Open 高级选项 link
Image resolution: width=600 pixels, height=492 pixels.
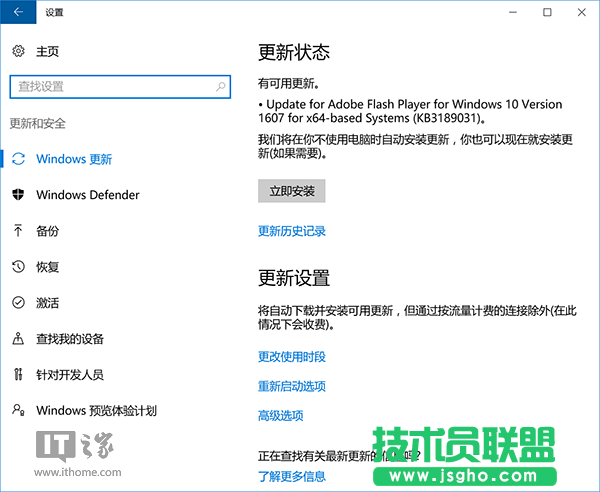pos(280,415)
